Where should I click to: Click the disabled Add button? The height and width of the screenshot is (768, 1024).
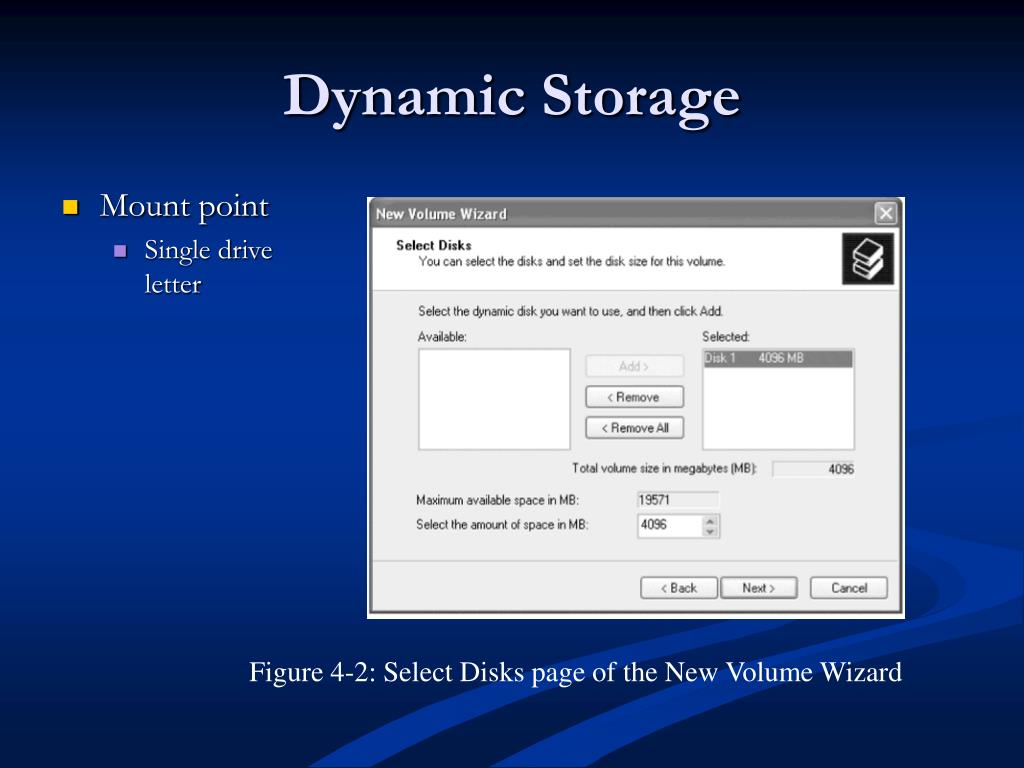pos(634,366)
